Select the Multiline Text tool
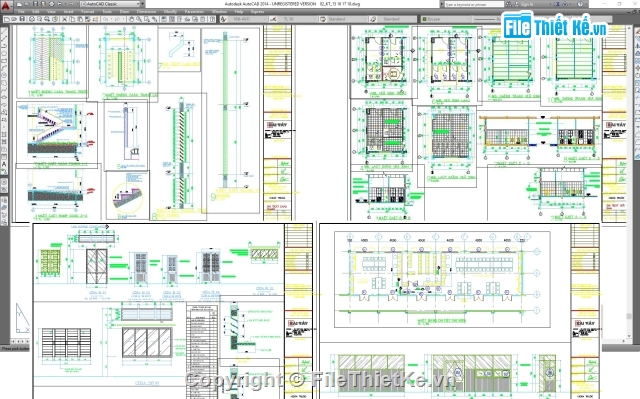This screenshot has height=399, width=640. (4, 163)
